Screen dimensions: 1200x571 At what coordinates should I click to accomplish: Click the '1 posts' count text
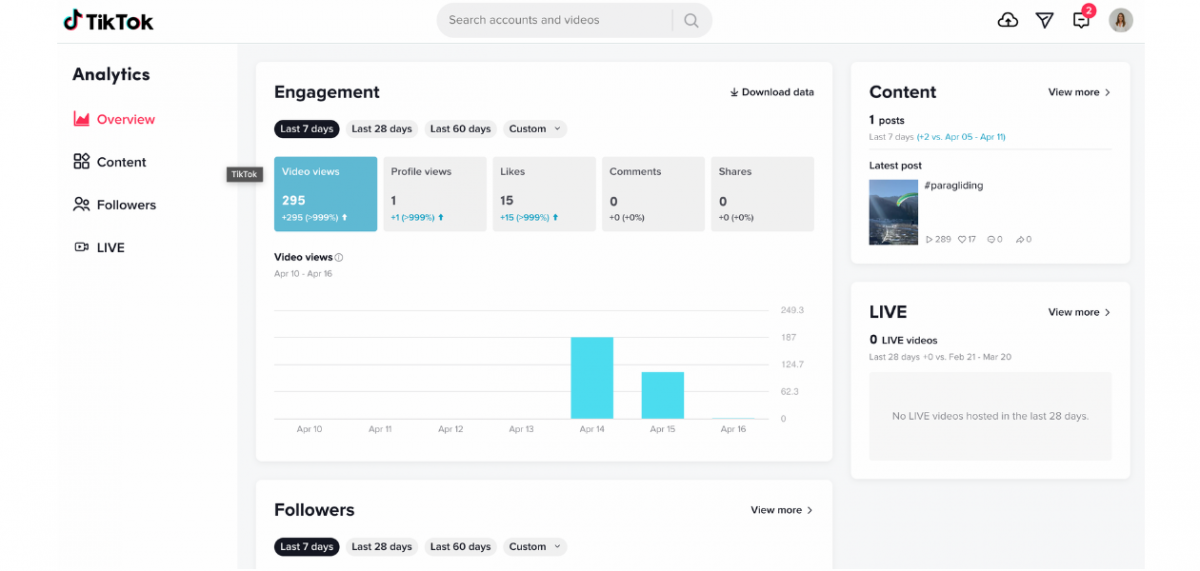point(887,120)
